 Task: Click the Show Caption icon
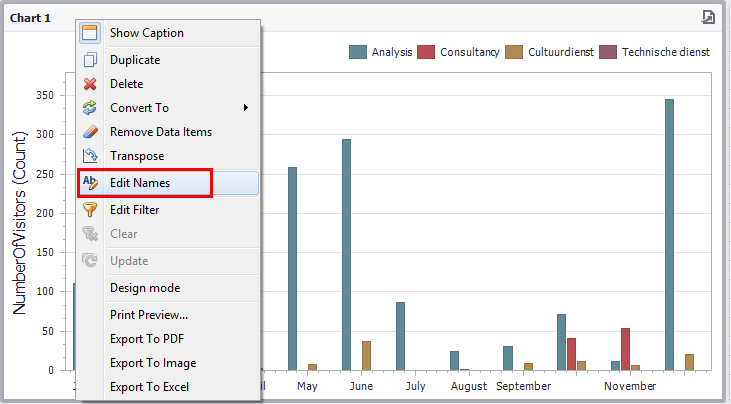[x=90, y=33]
